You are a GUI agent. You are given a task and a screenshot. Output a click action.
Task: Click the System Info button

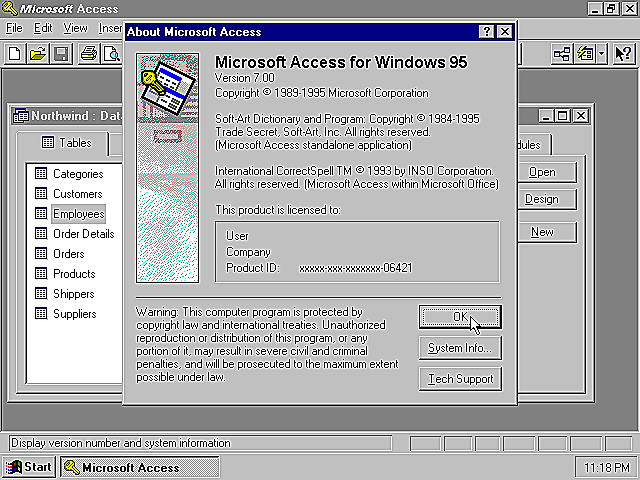click(x=460, y=348)
